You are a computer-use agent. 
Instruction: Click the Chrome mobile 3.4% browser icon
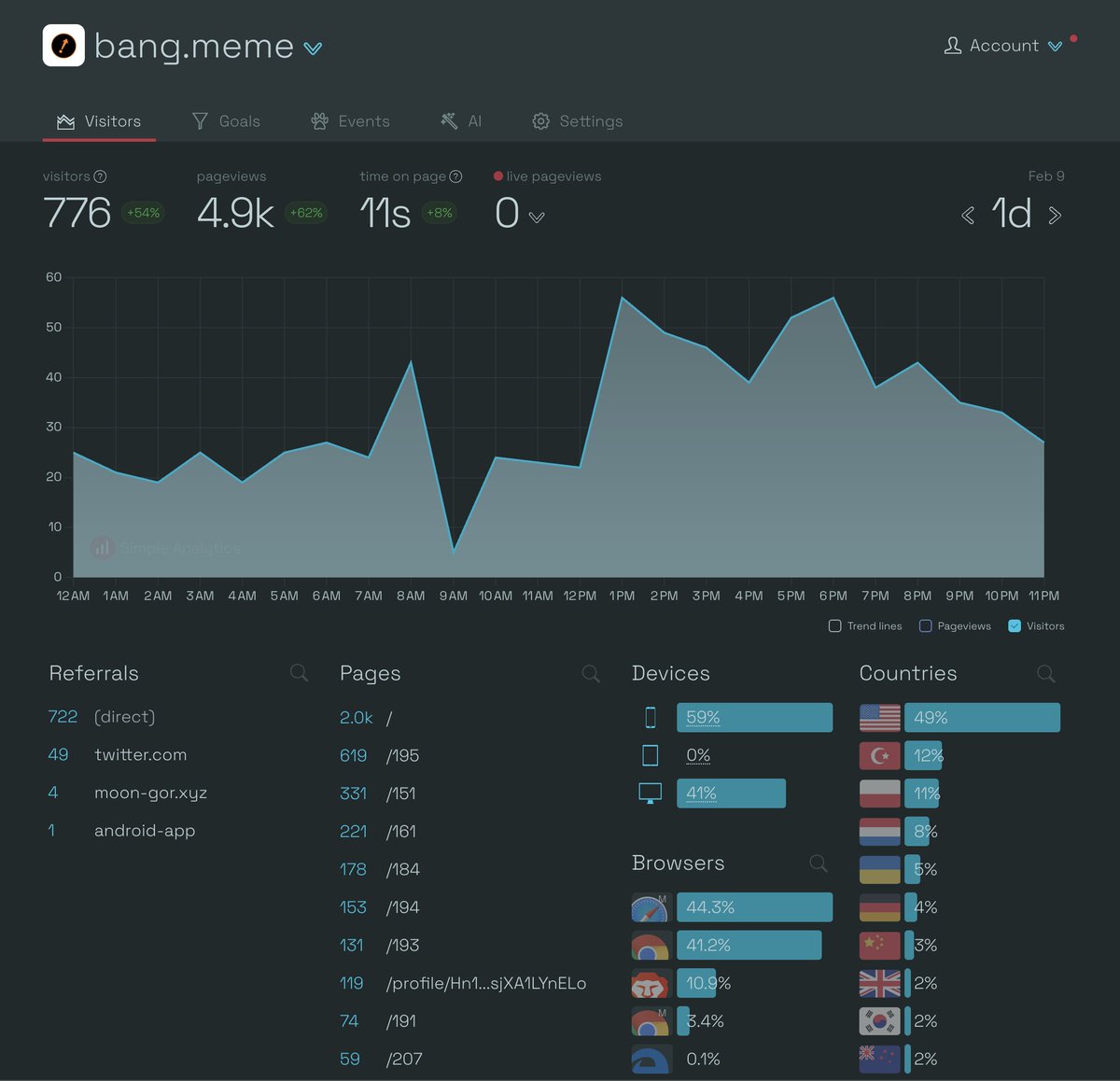tap(651, 1021)
